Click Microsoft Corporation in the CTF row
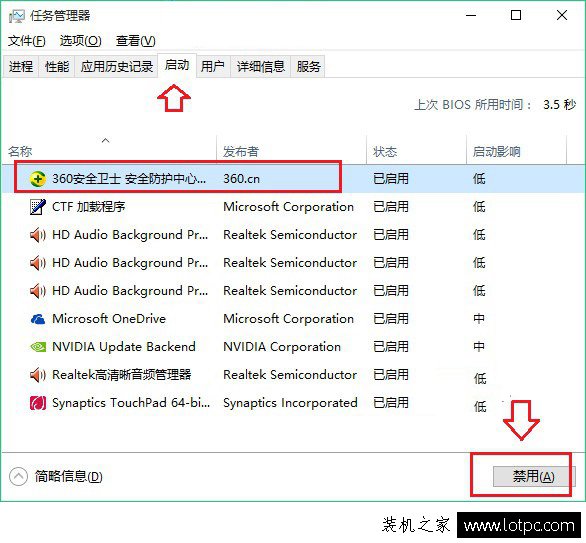 tap(288, 207)
